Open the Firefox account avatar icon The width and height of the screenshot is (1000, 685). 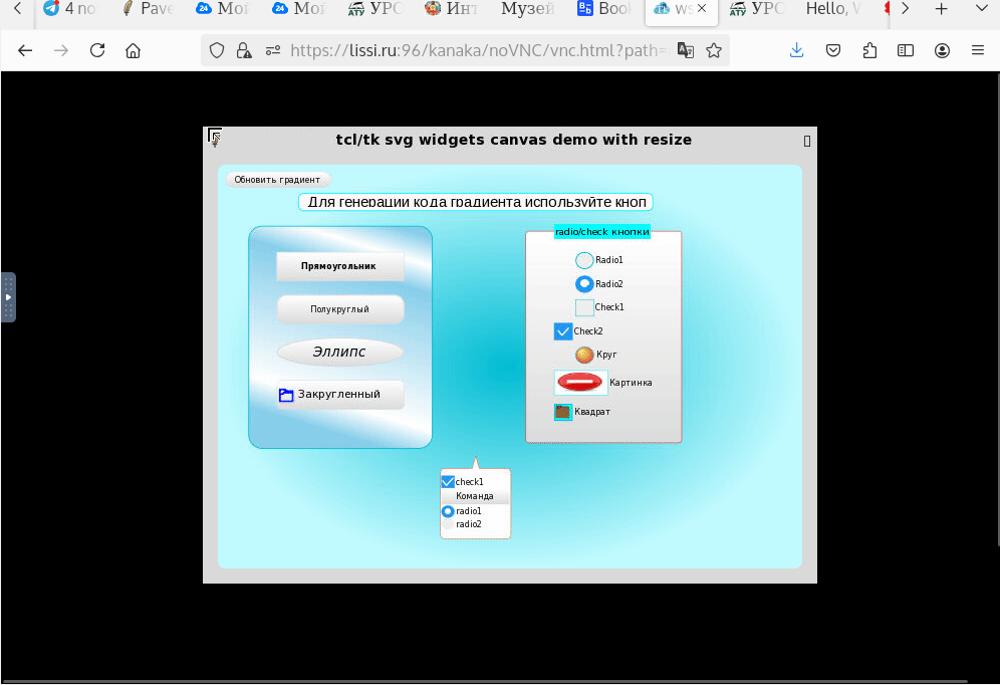942,50
